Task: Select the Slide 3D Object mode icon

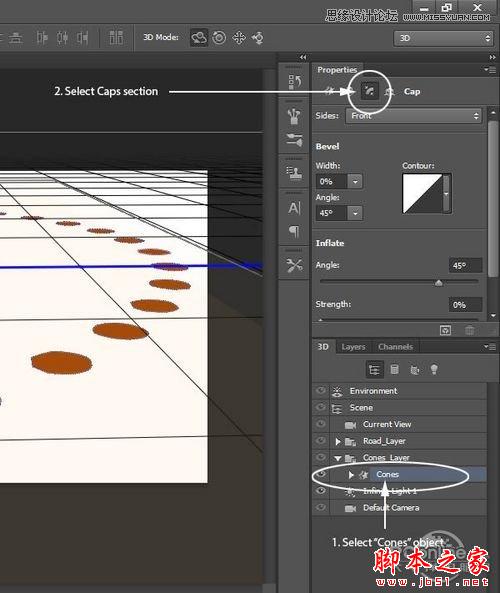Action: (258, 37)
